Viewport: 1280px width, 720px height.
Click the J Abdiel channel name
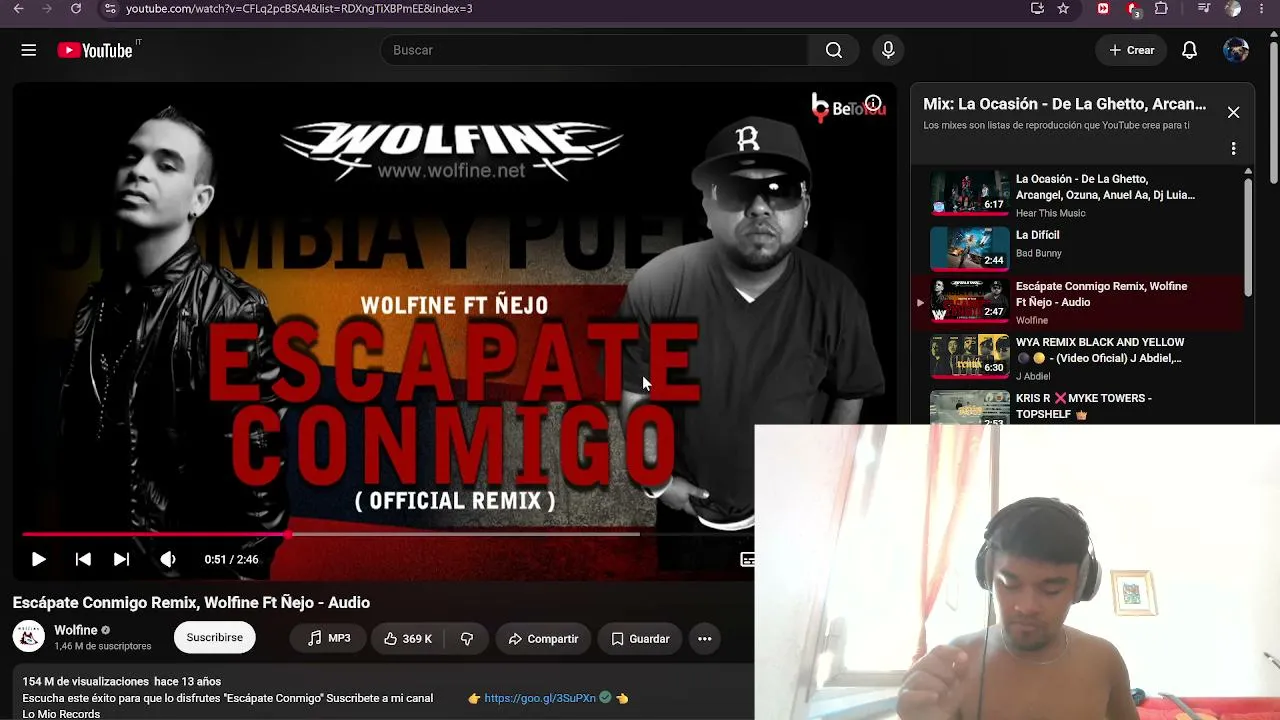(1034, 376)
